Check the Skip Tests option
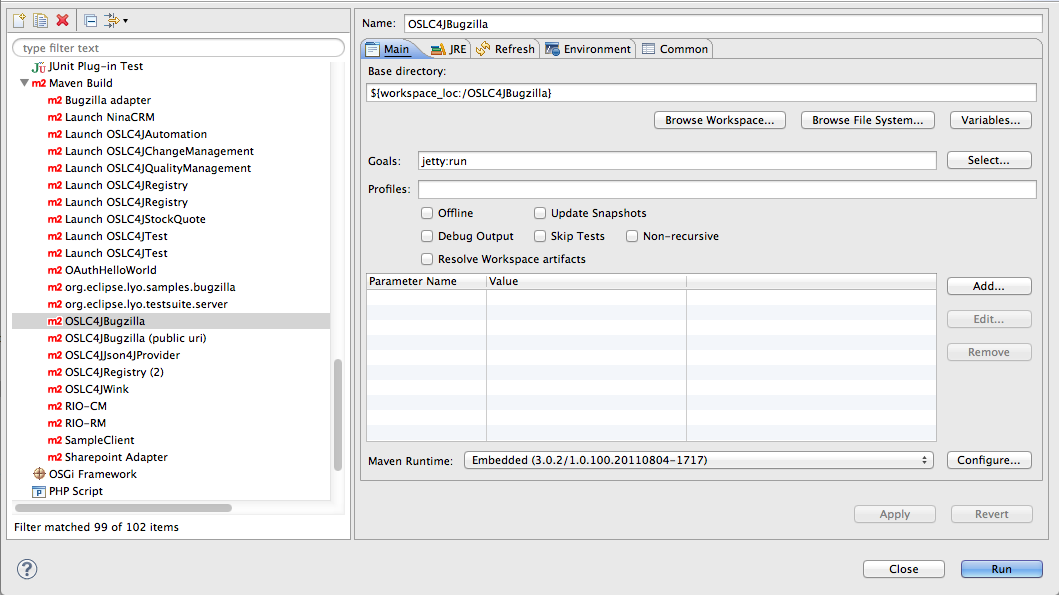Screen dimensions: 1059x595 540,236
